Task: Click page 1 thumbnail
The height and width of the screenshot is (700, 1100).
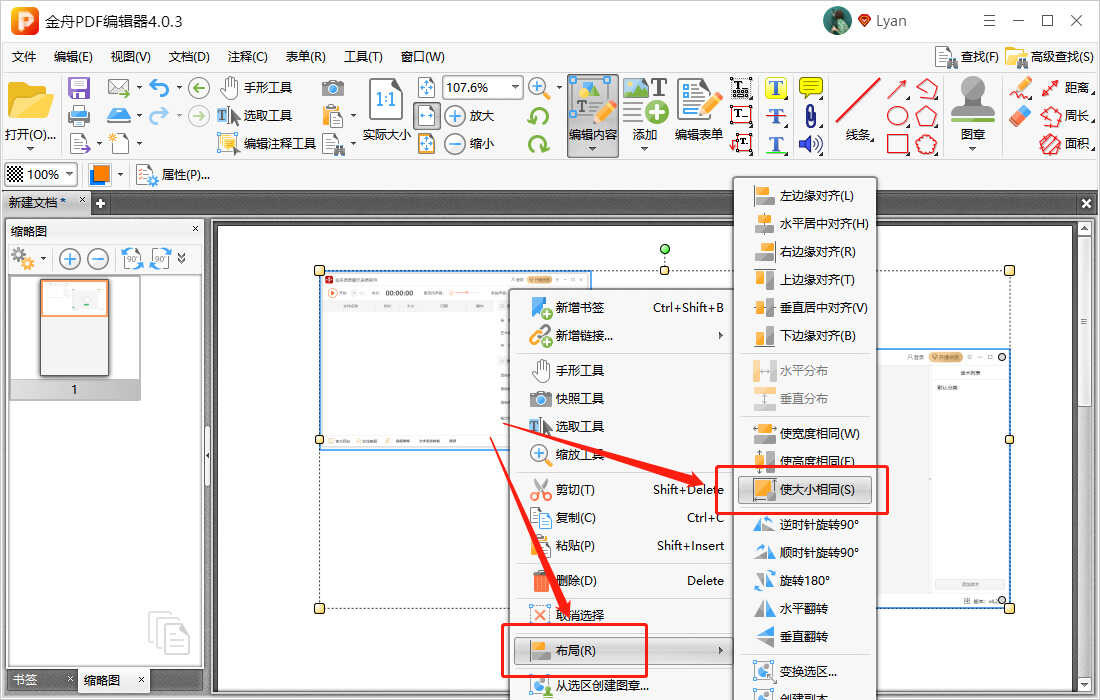Action: click(74, 328)
